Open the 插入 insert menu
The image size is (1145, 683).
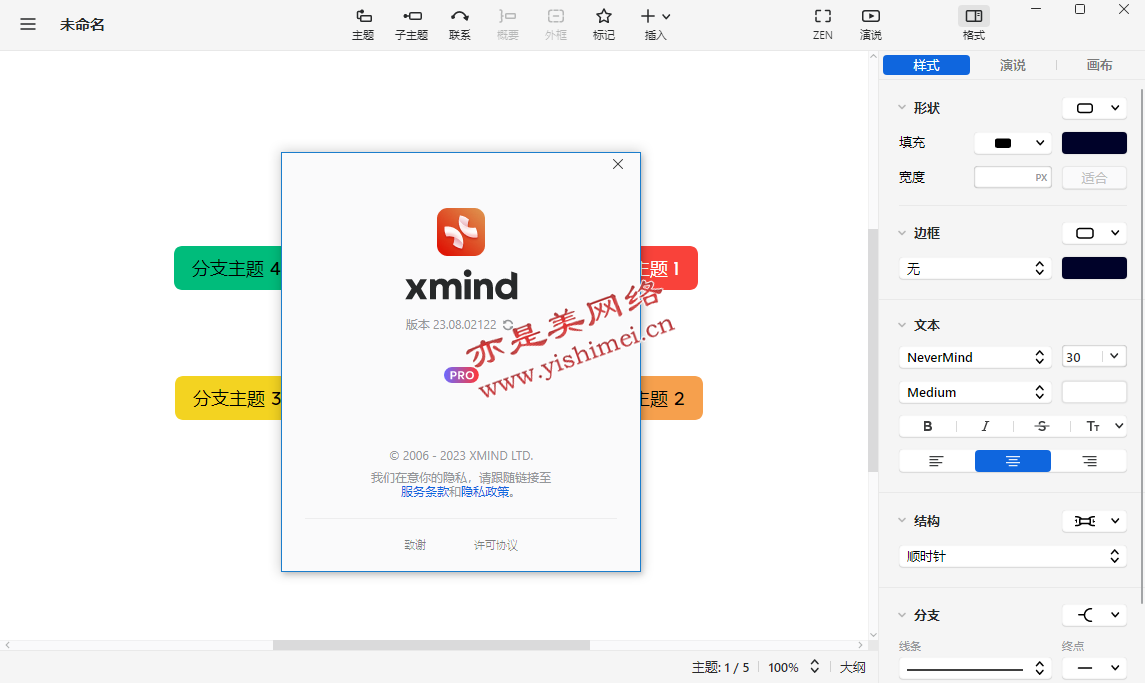(656, 25)
